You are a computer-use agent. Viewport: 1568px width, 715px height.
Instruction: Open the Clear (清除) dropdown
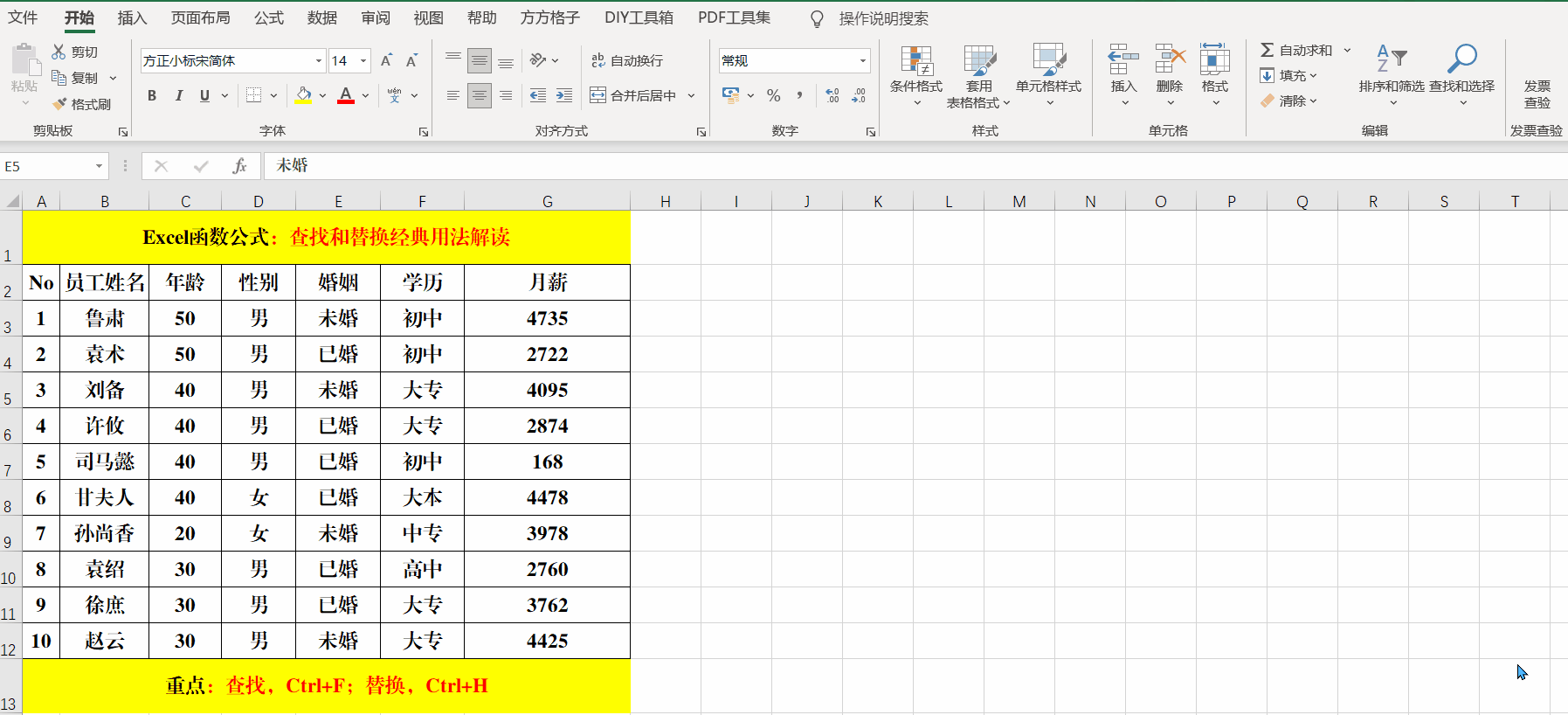point(1288,101)
